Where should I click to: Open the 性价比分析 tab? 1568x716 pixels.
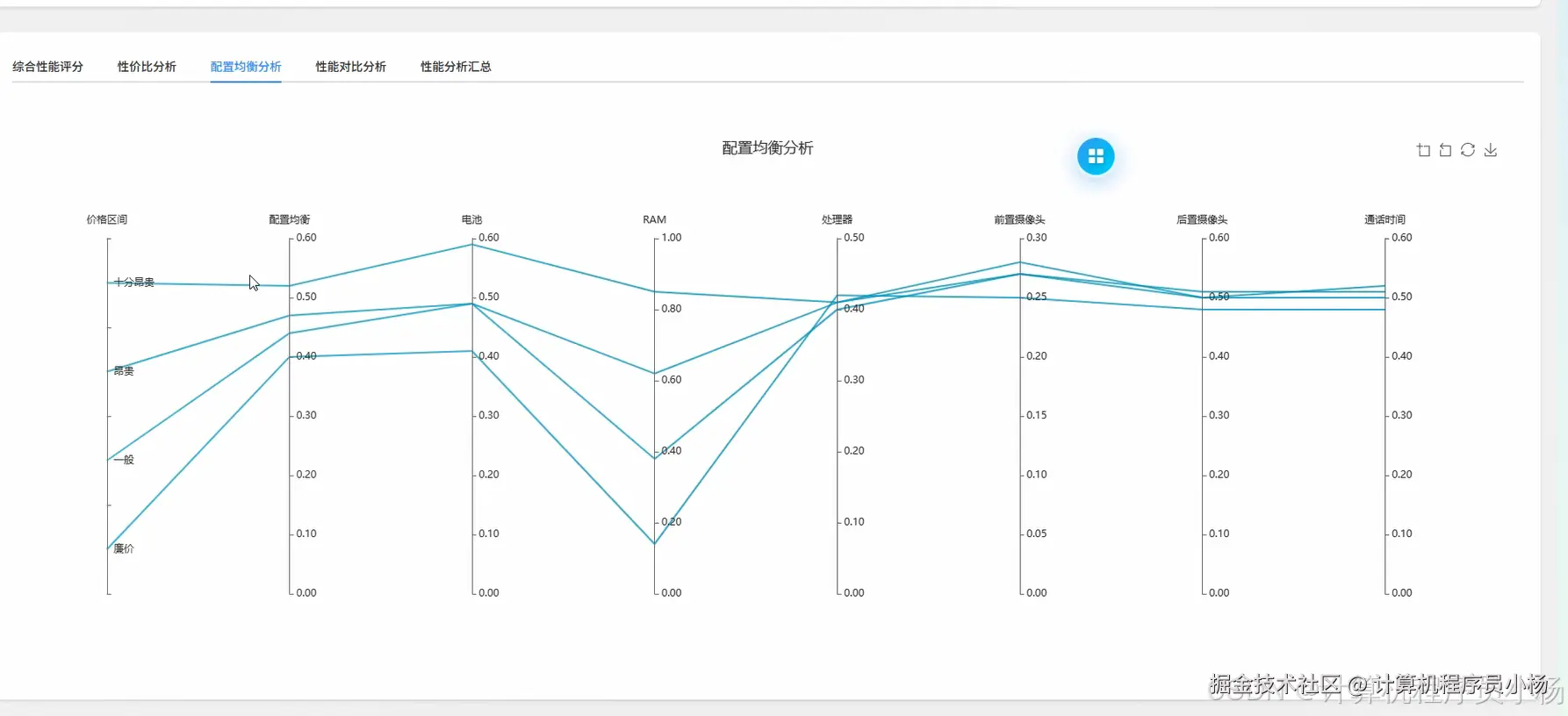(147, 67)
